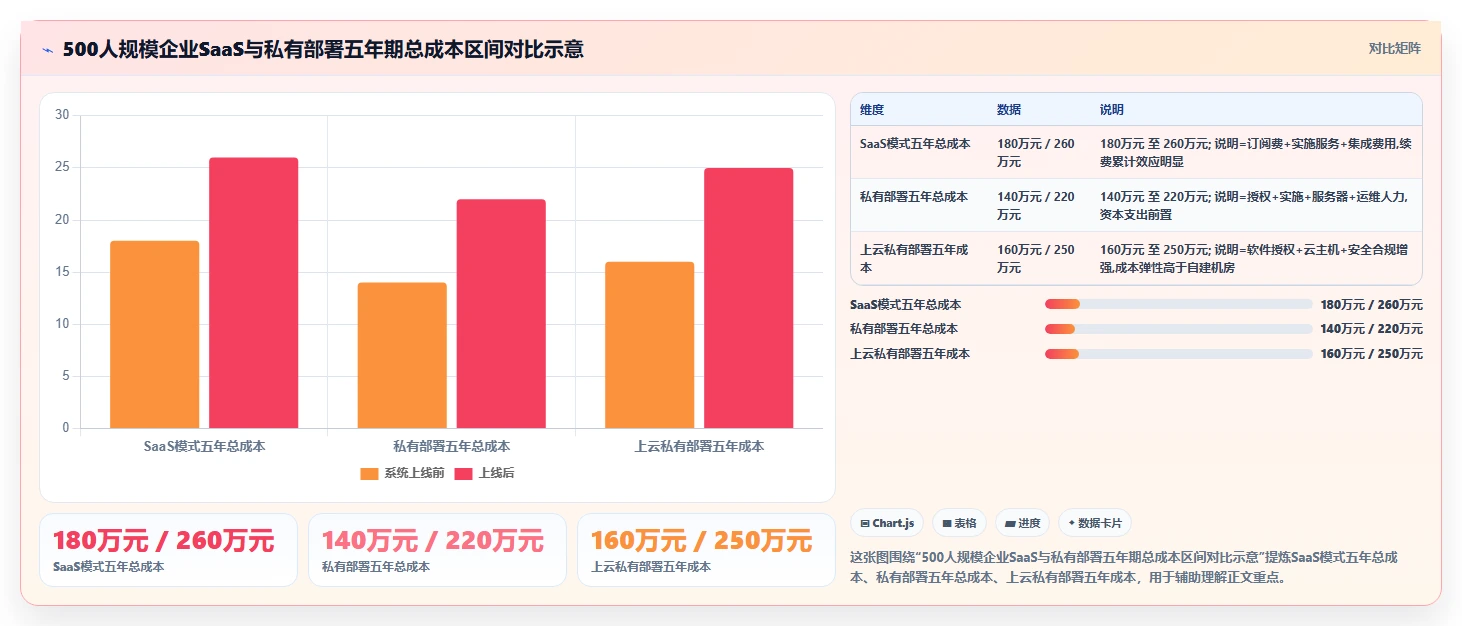Select the 进度 tag
This screenshot has width=1462, height=626.
click(x=1022, y=523)
